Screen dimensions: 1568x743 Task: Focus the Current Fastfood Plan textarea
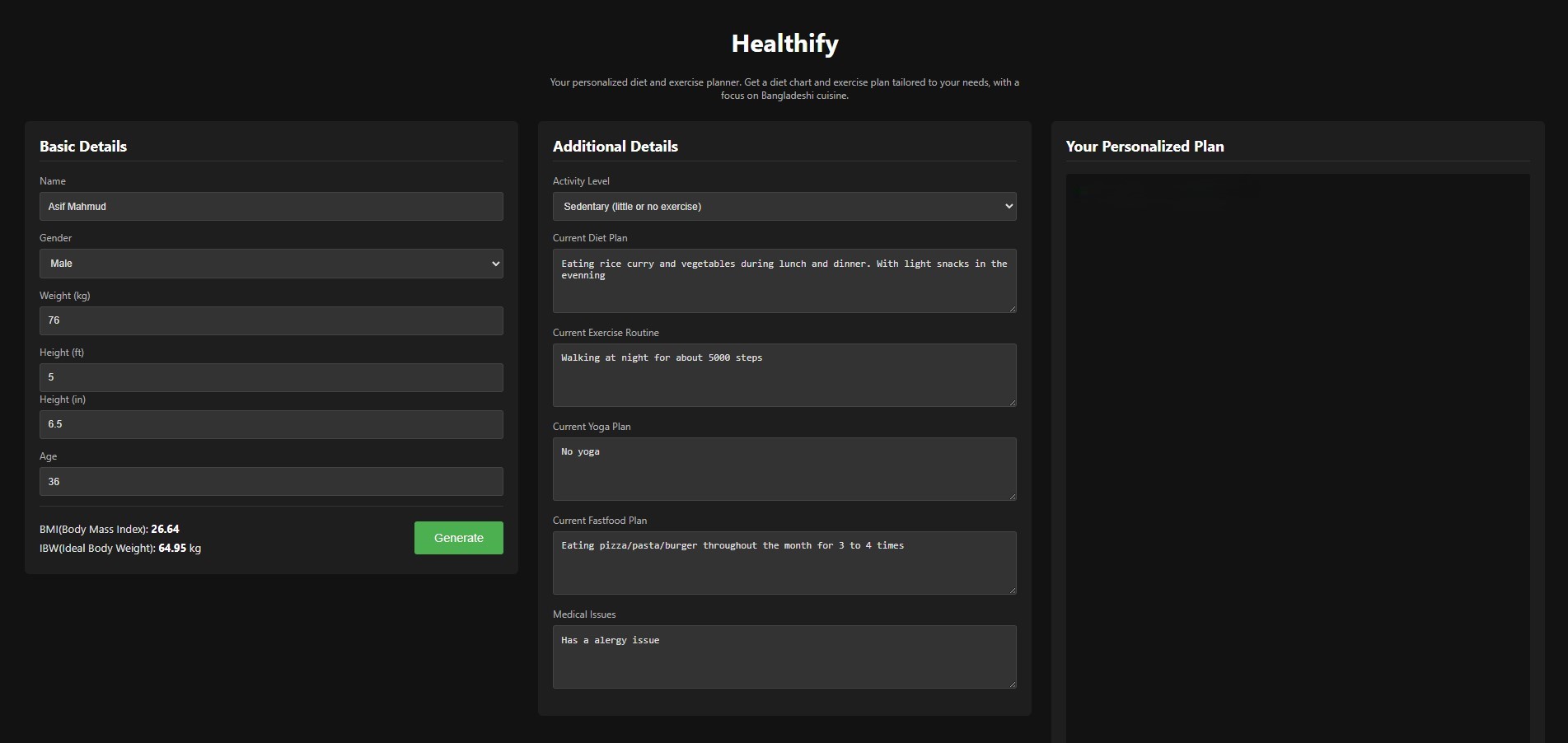tap(784, 563)
